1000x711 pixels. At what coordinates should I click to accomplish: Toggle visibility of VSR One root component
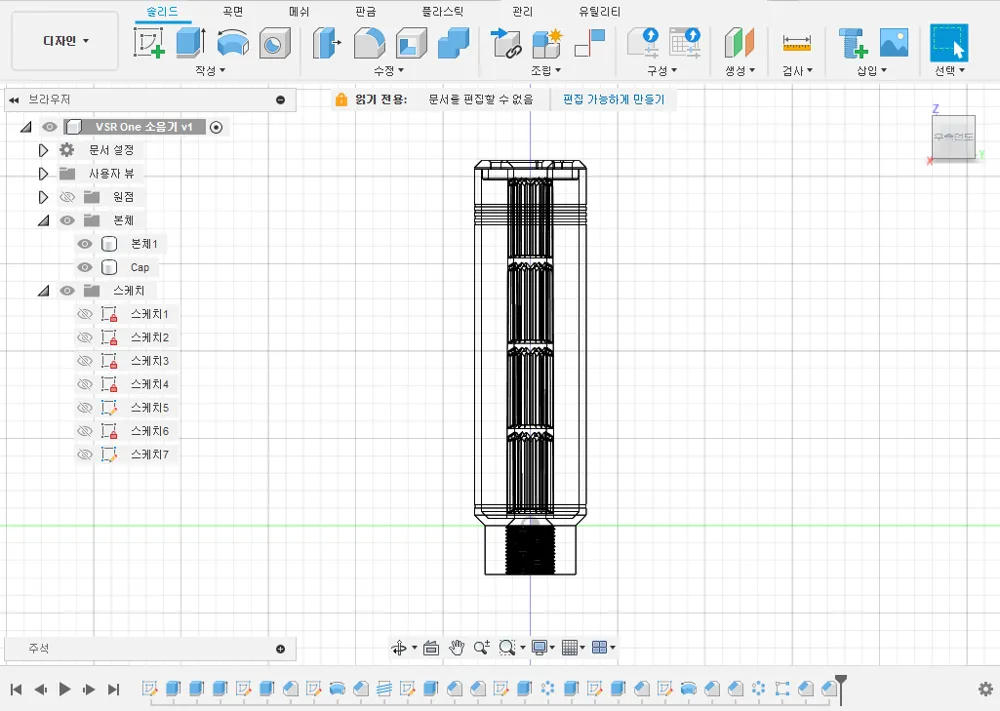tap(49, 127)
